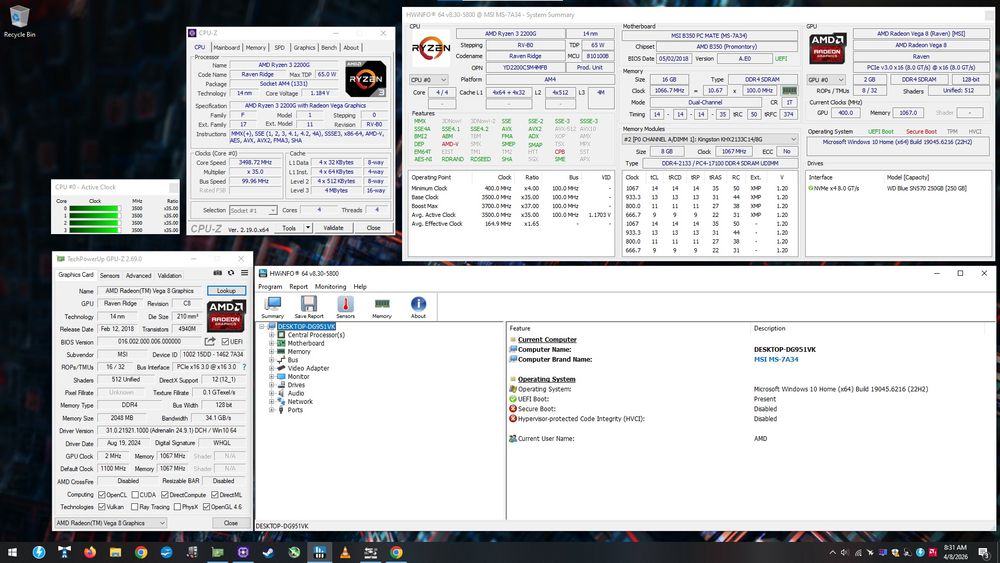Open GPU-Z hamburger menu icon

coord(244,273)
